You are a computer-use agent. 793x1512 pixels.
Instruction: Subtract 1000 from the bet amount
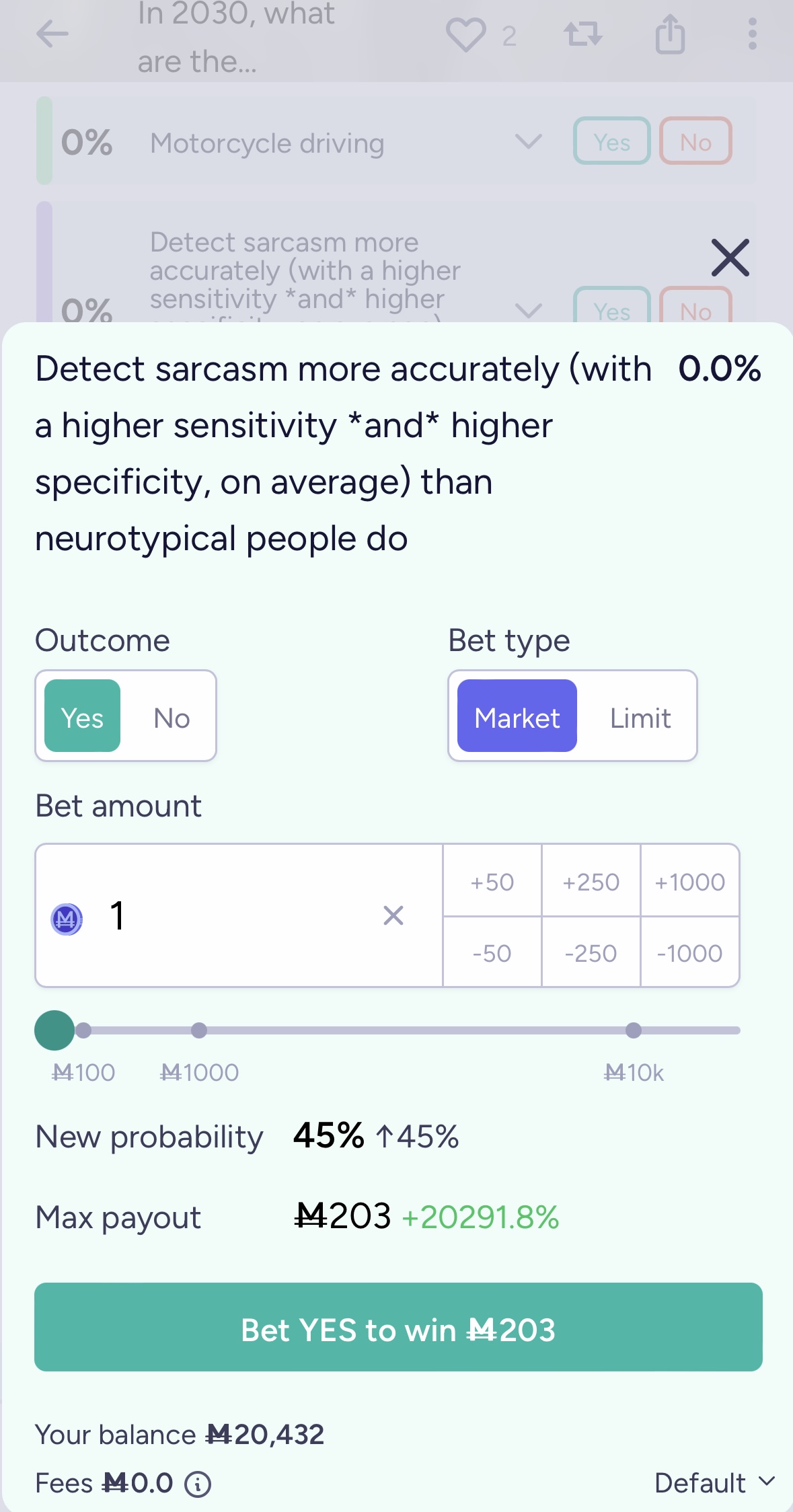(689, 952)
